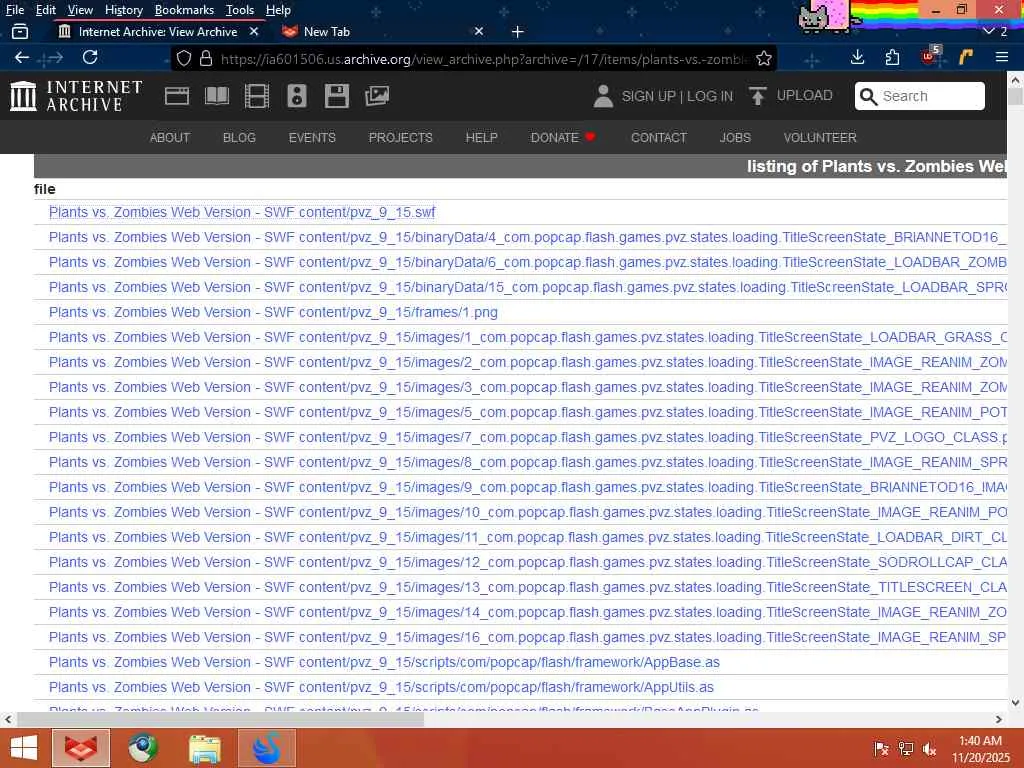Open the BLOG navigation link
The height and width of the screenshot is (768, 1024).
tap(239, 138)
